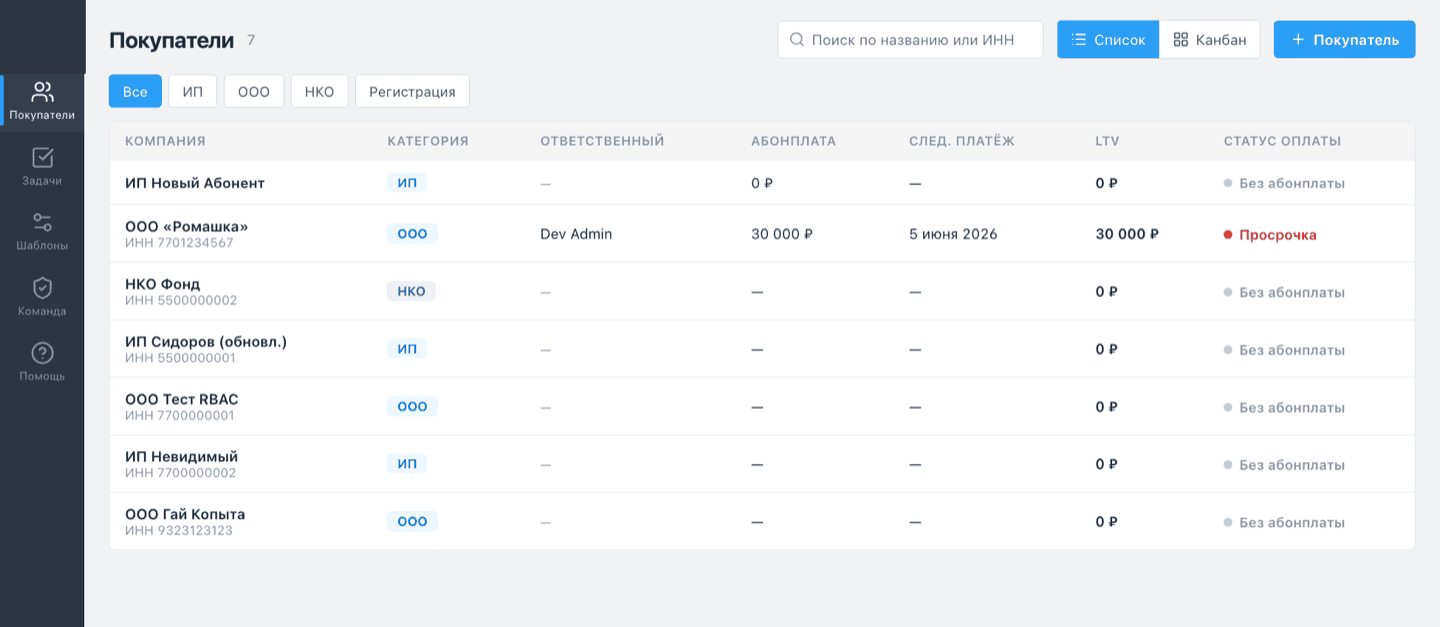Filter list by ООО tab
This screenshot has height=627, width=1440.
click(x=254, y=91)
